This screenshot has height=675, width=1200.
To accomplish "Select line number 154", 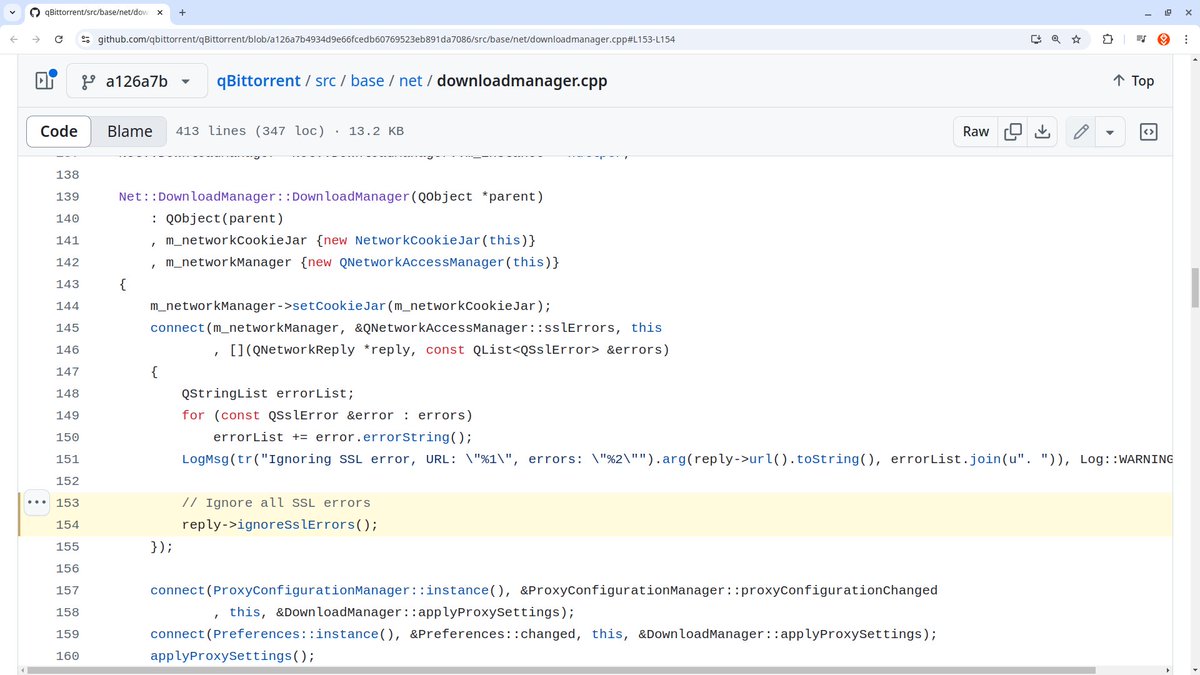I will (67, 525).
